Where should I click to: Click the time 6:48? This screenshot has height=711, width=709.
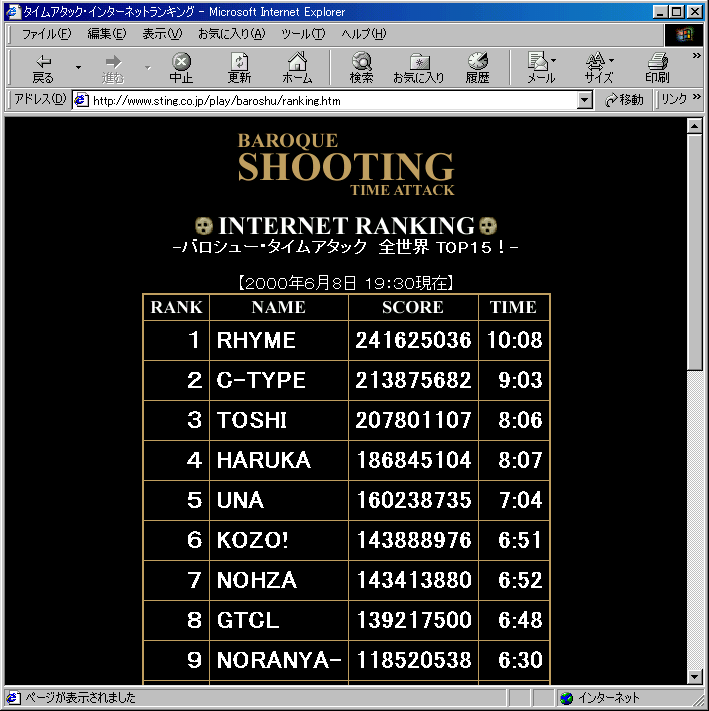tap(520, 620)
